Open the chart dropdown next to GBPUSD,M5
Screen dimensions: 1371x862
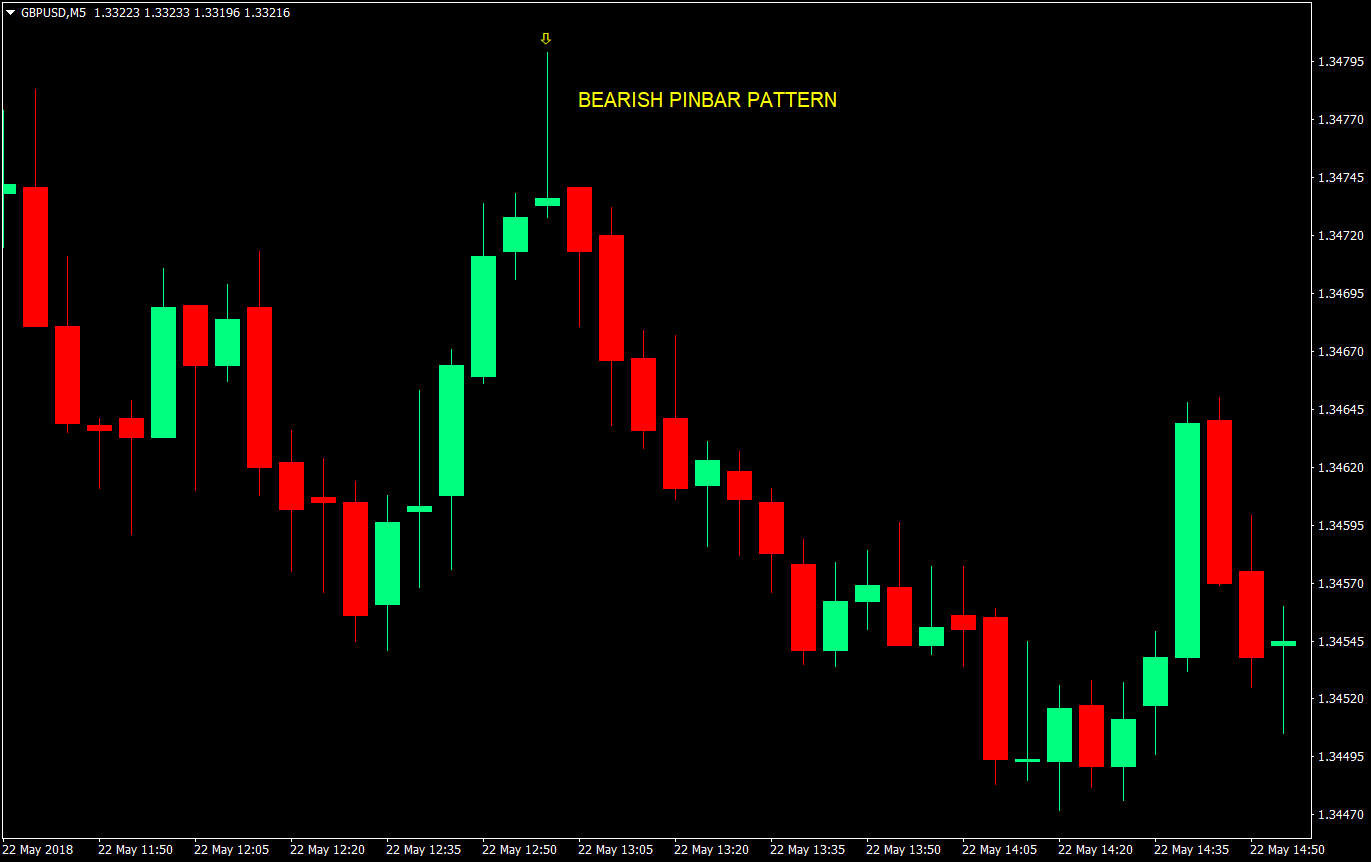(10, 13)
